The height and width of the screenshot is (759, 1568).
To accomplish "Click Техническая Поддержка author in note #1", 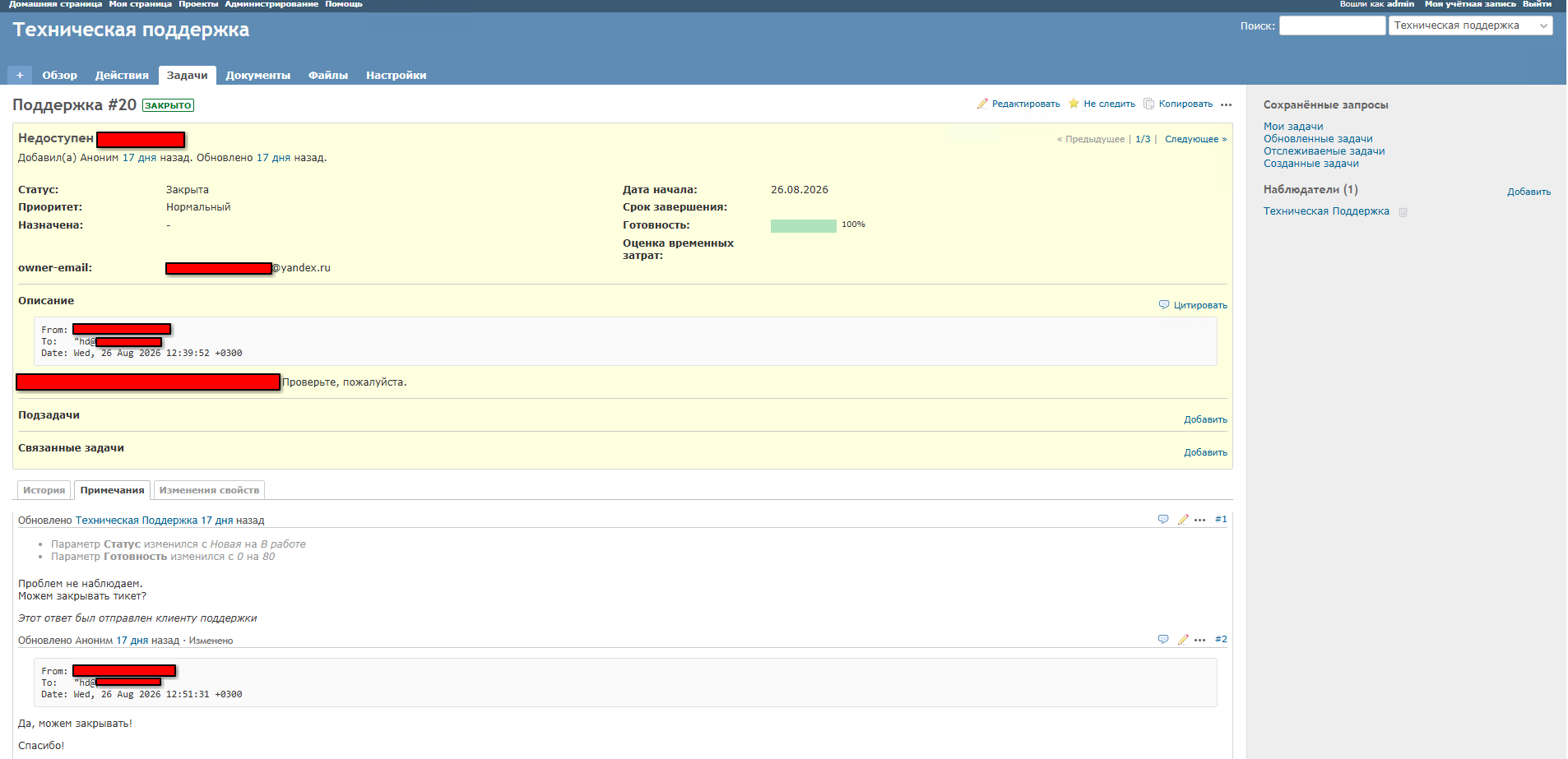I will [x=137, y=521].
